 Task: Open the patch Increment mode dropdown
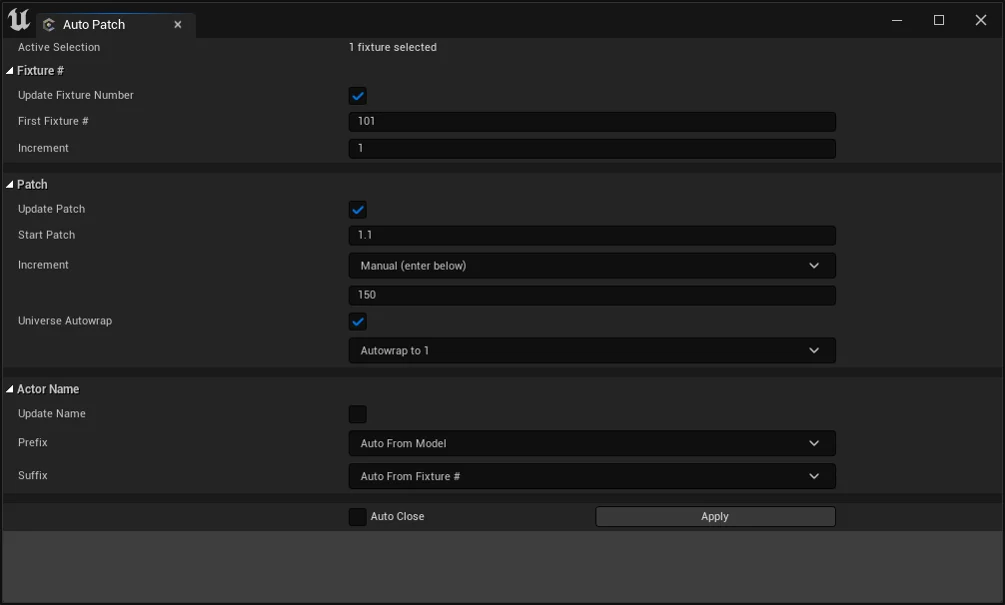coord(591,266)
